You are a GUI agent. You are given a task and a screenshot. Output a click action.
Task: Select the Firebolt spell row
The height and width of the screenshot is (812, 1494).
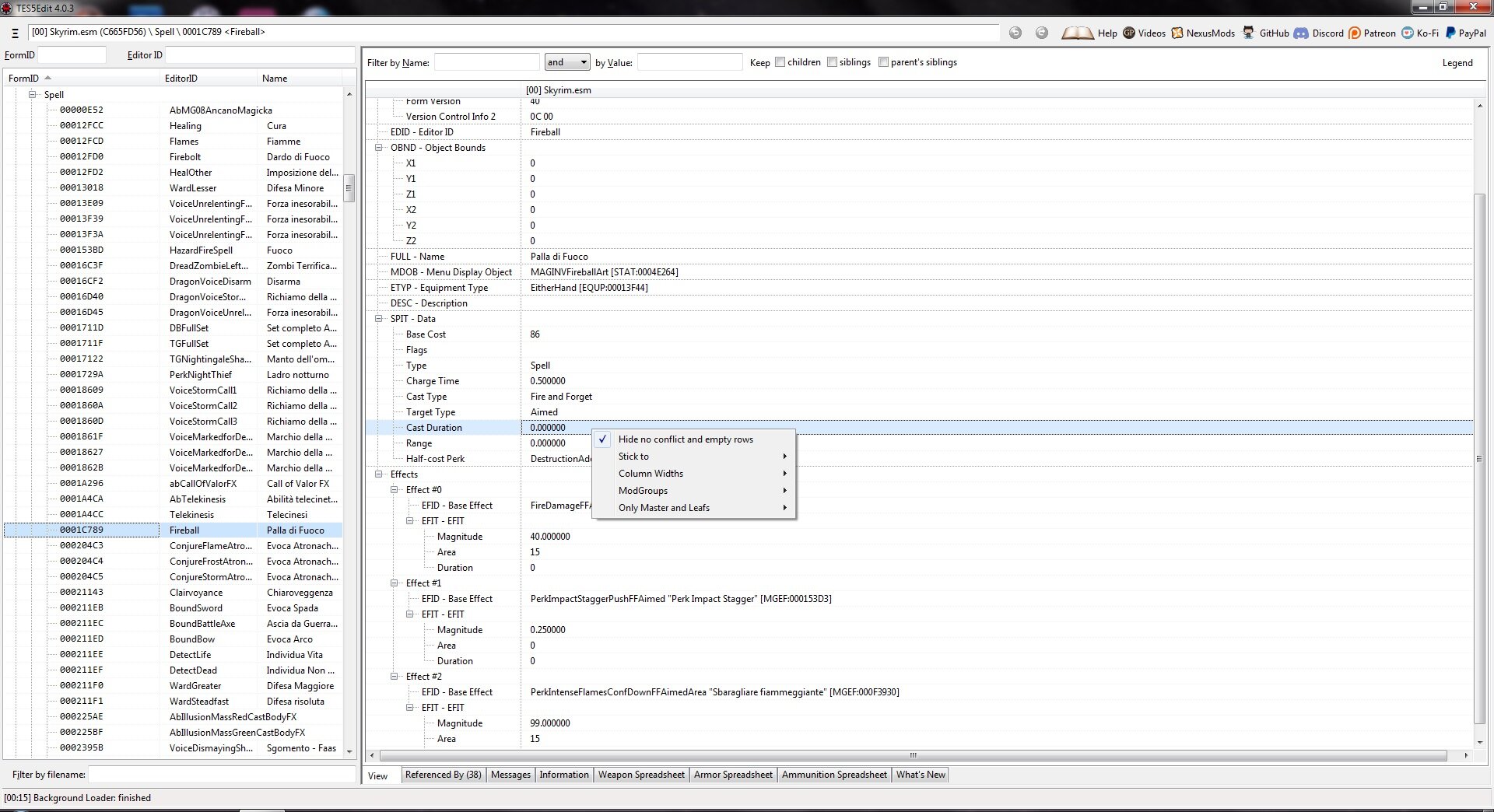pos(173,157)
